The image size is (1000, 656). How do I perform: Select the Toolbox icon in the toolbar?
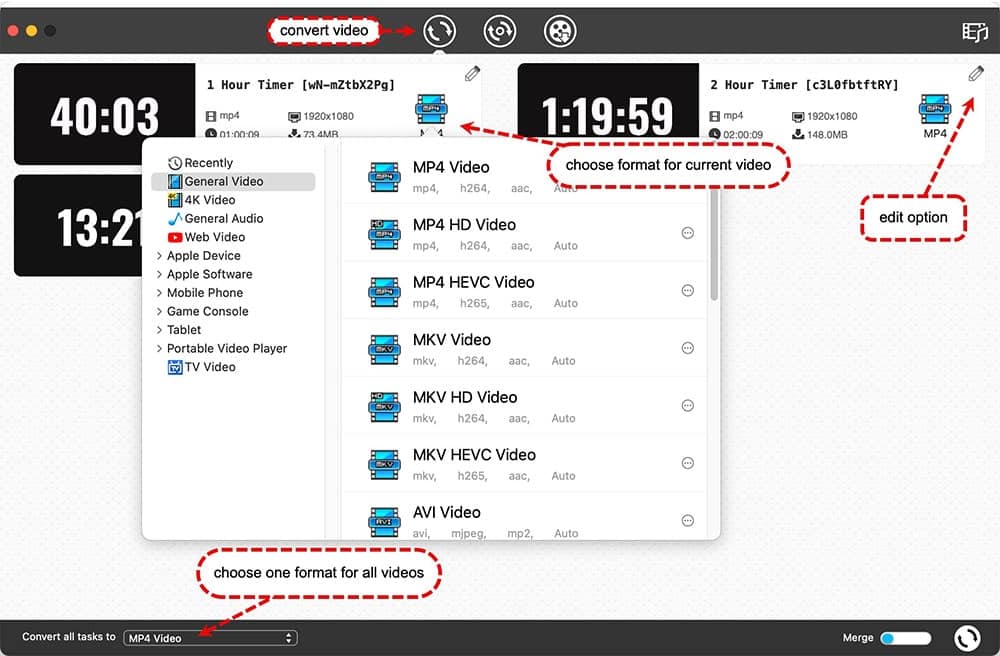559,30
